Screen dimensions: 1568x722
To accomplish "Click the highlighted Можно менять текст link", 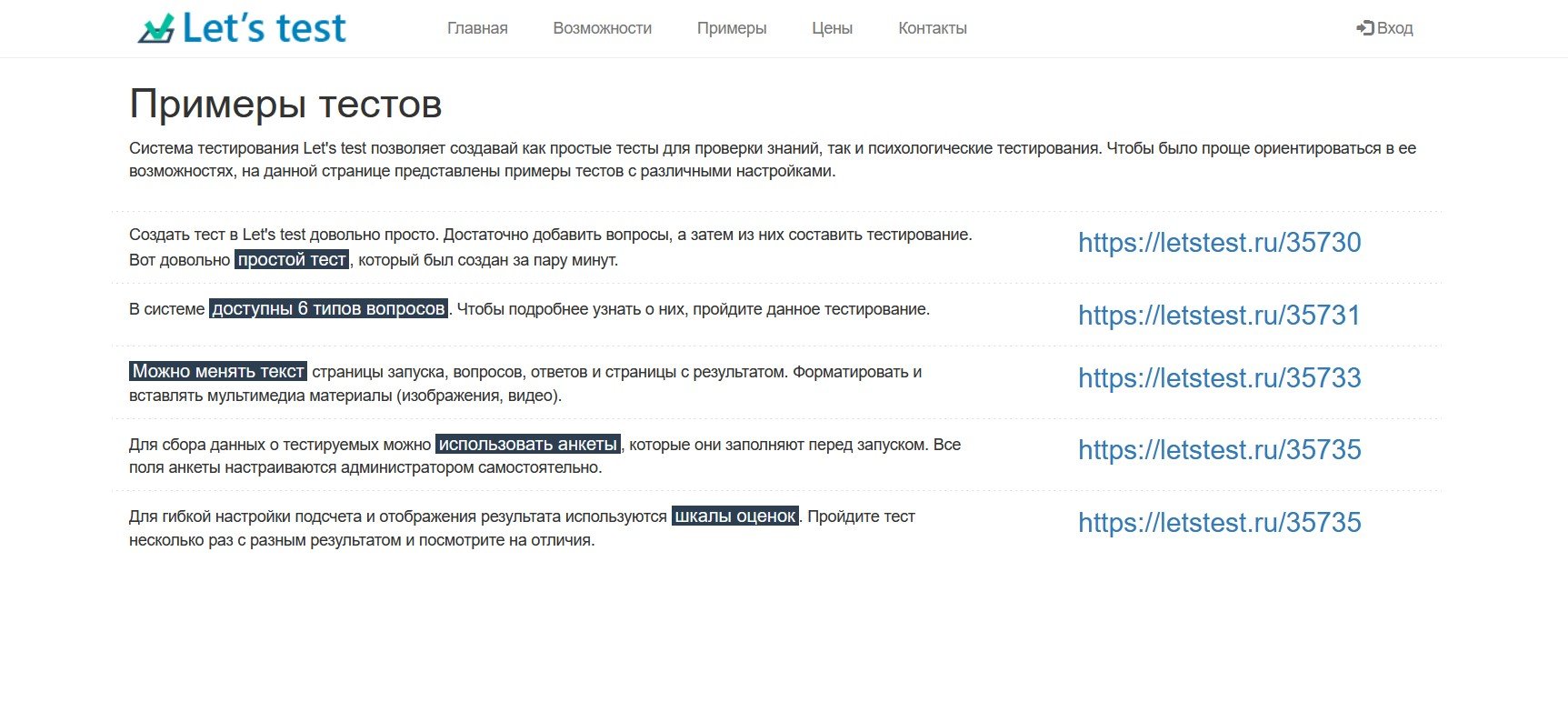I will pos(218,372).
